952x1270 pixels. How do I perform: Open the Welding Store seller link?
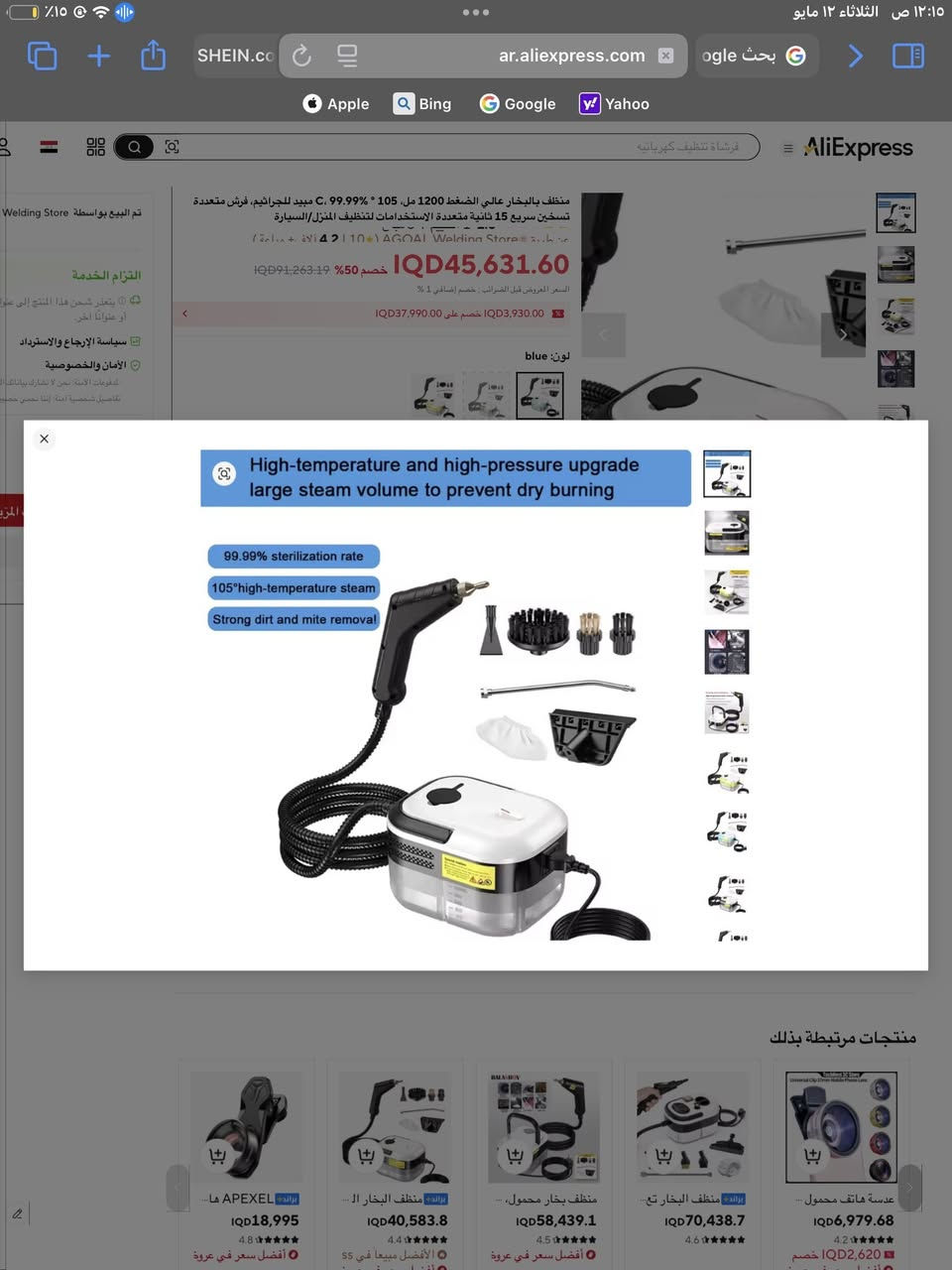click(x=36, y=212)
